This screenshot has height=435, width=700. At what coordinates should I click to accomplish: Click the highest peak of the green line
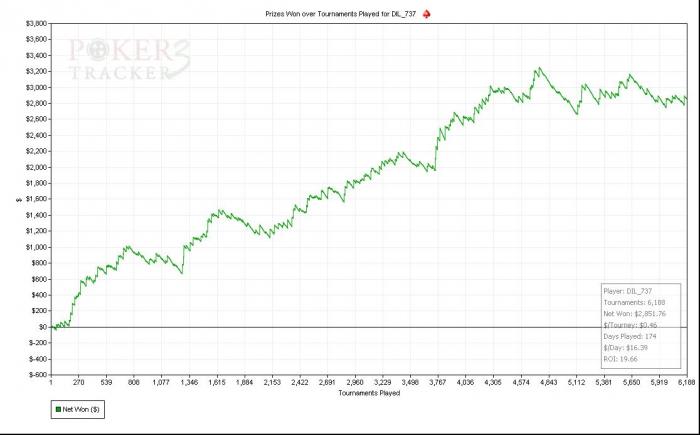point(540,68)
